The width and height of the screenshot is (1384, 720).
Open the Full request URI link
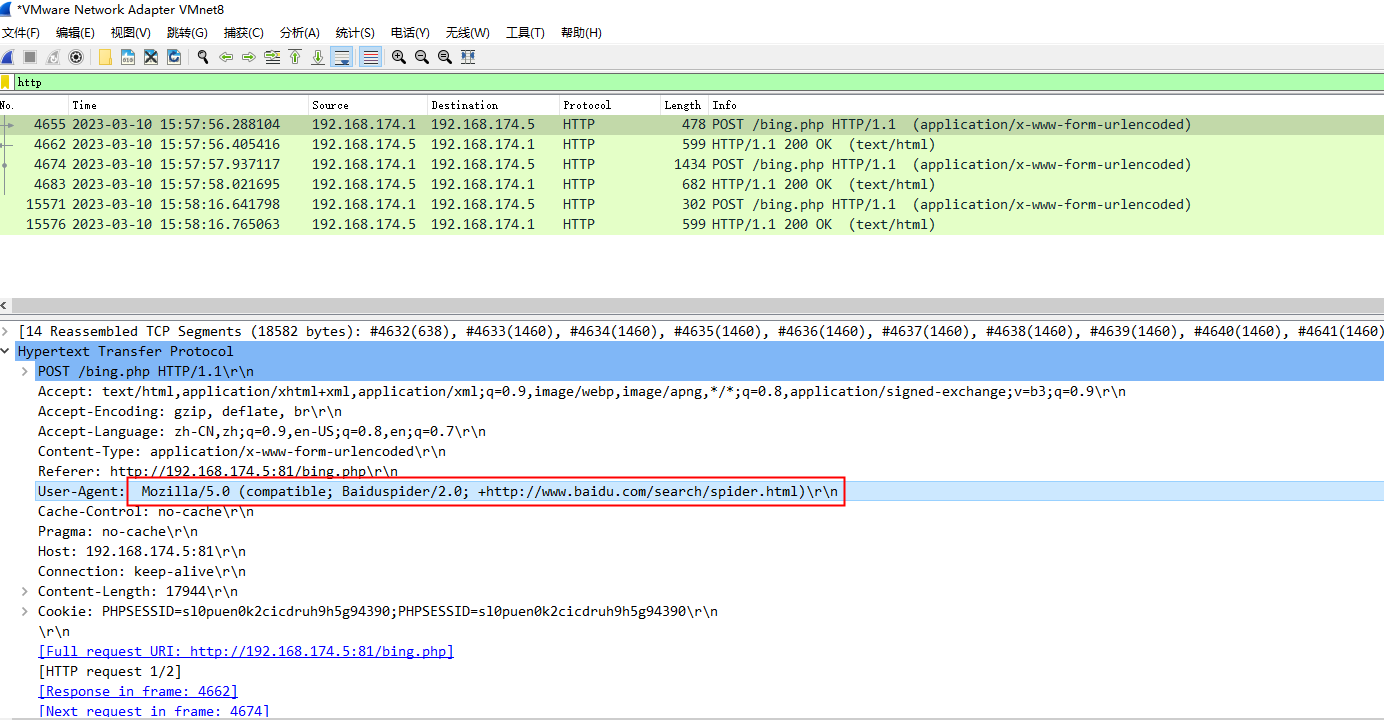coord(246,651)
